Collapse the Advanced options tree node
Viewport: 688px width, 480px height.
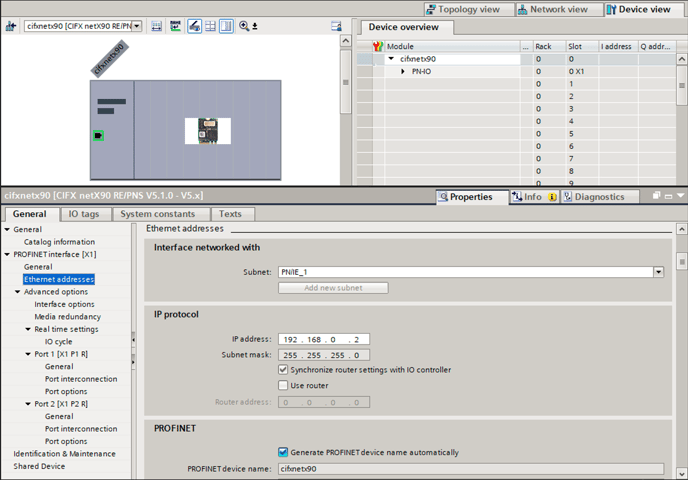click(x=17, y=292)
